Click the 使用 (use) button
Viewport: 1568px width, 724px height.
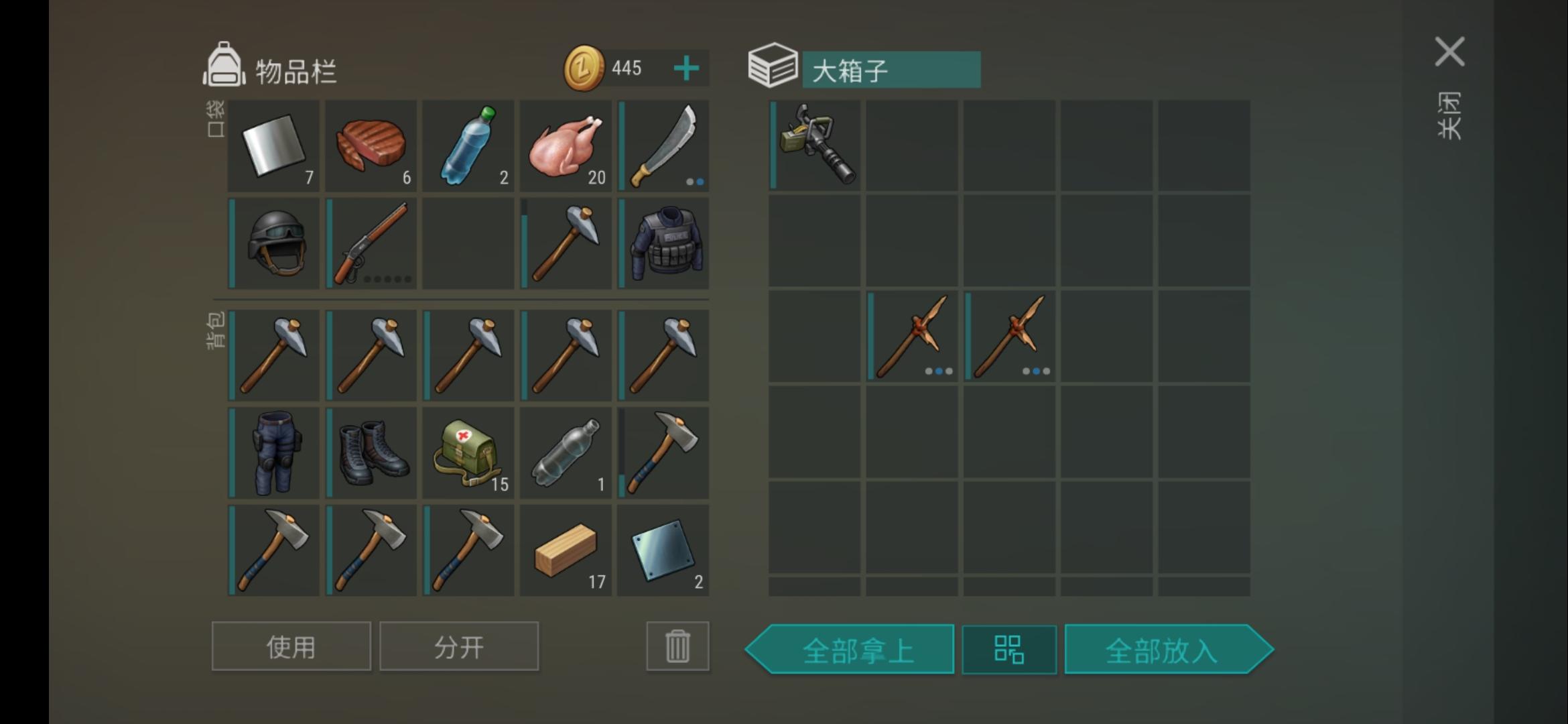pyautogui.click(x=291, y=646)
